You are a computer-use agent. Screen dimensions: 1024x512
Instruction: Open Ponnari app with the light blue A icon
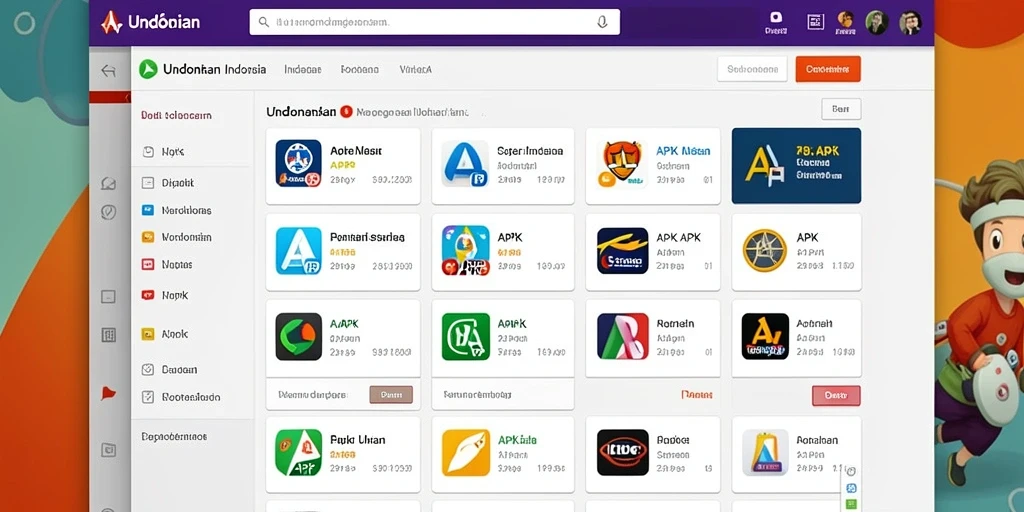coord(343,252)
